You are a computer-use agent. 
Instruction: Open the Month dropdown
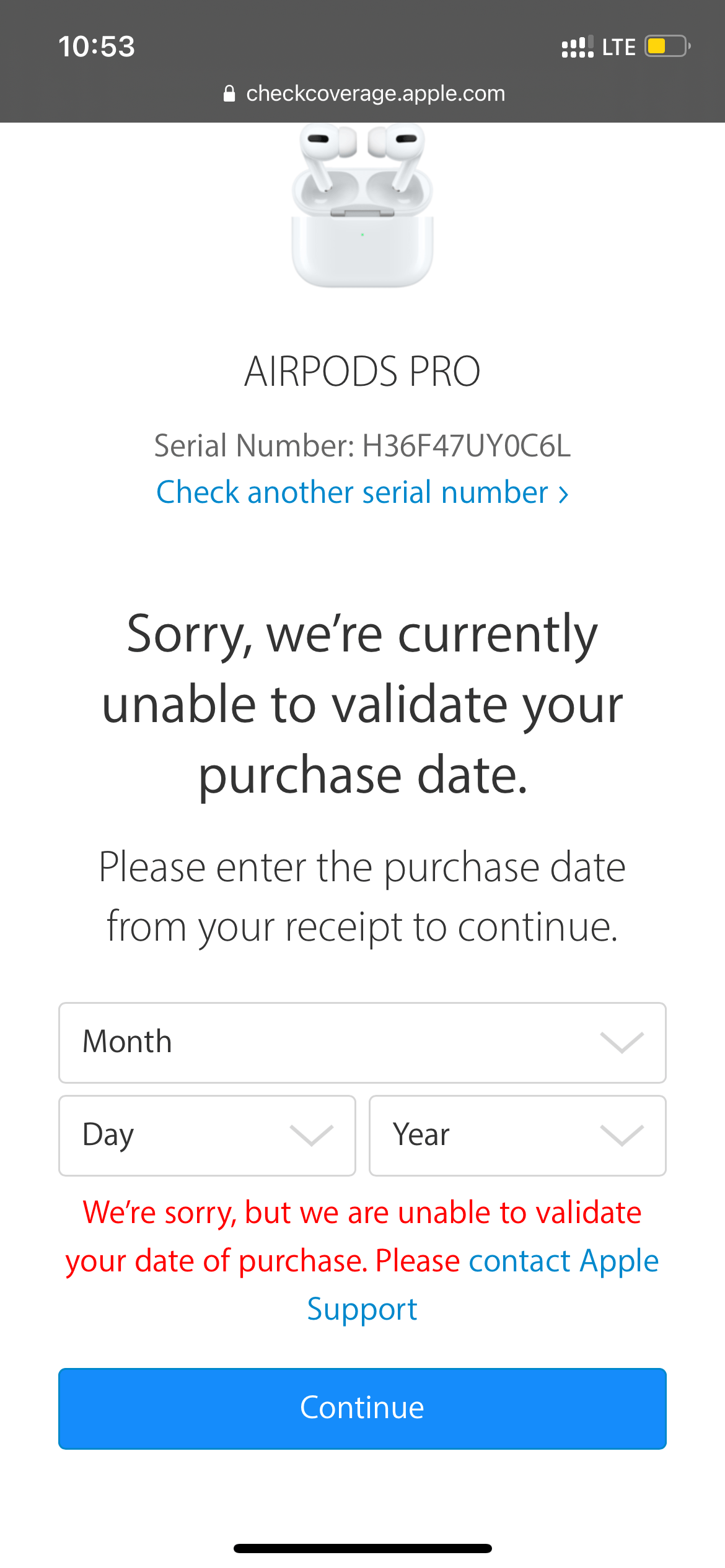(362, 1043)
